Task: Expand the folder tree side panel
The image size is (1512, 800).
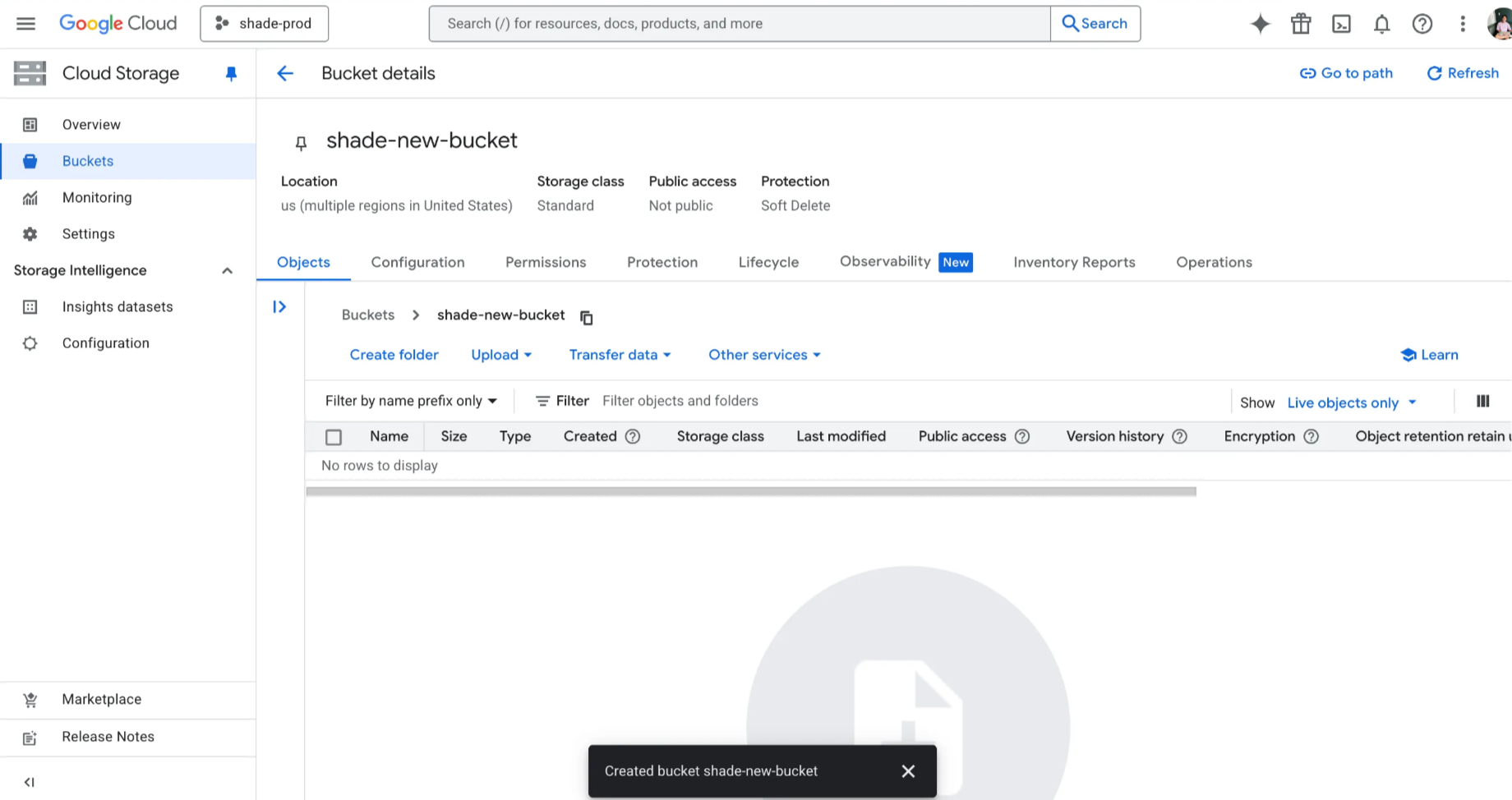Action: 279,307
